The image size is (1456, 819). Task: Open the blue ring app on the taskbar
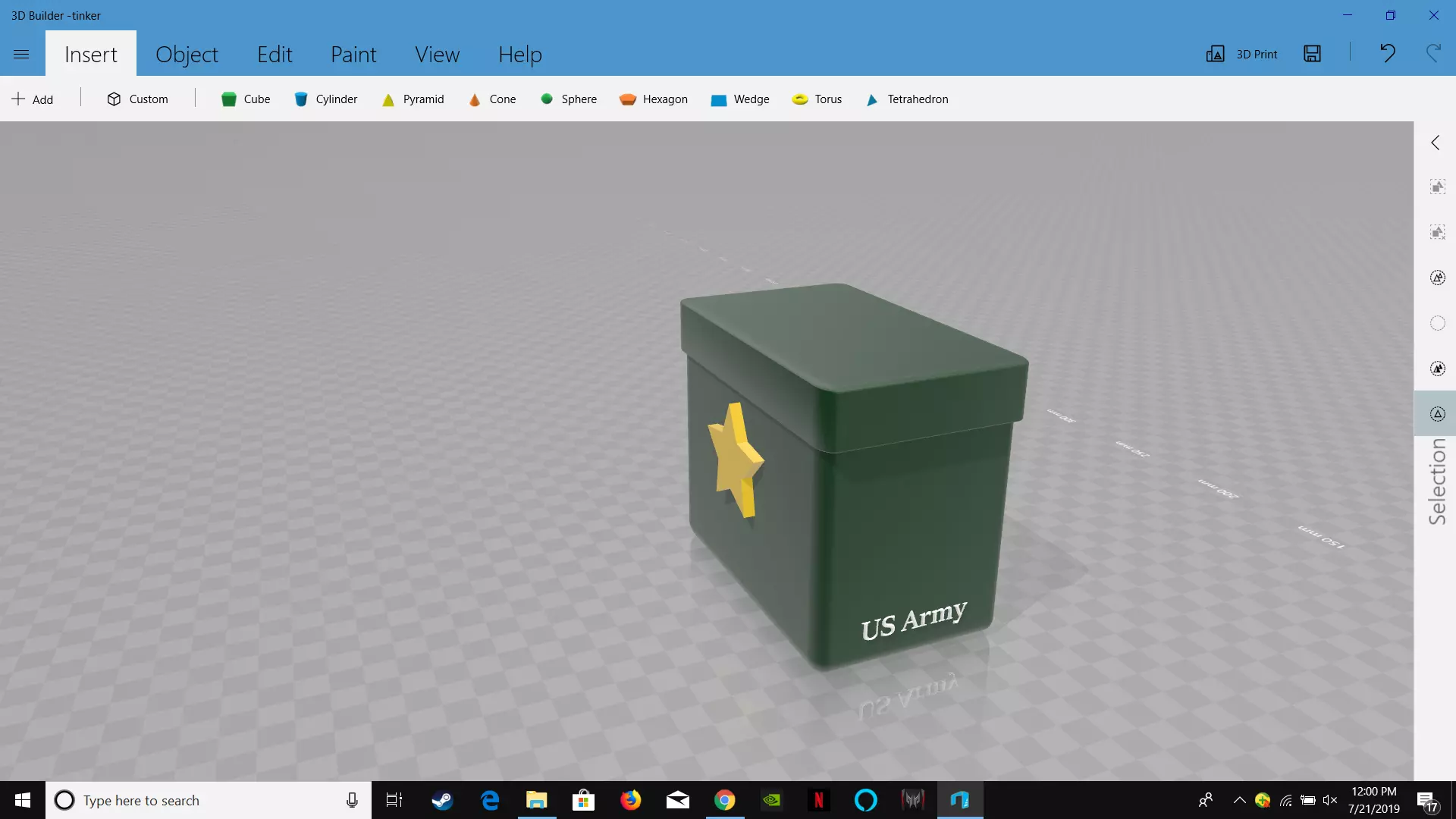866,800
